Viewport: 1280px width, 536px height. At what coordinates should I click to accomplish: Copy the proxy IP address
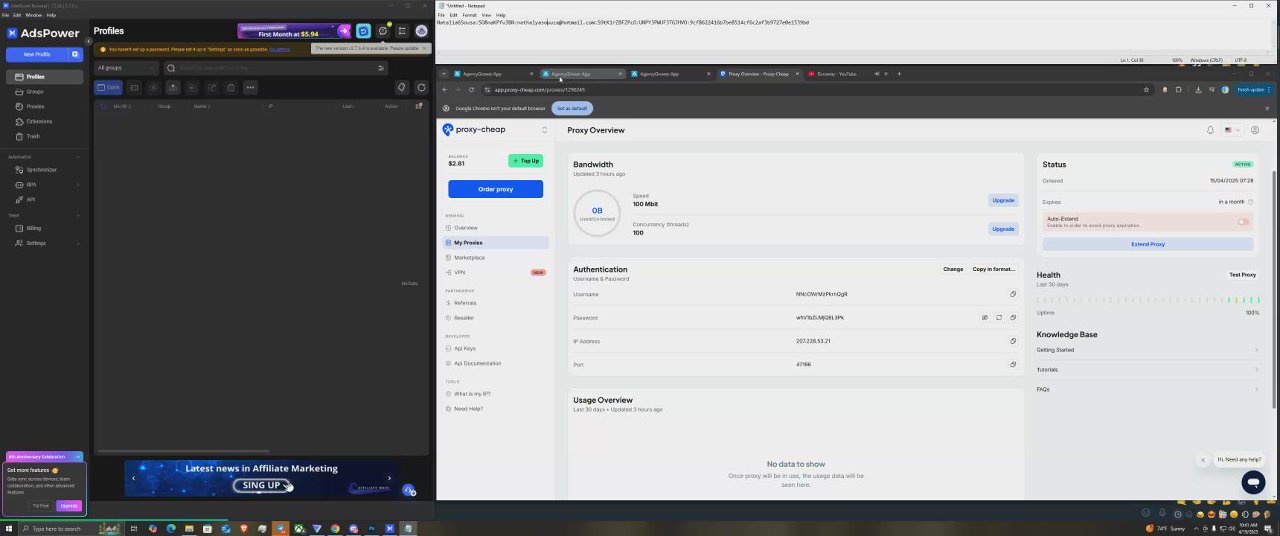click(1013, 341)
